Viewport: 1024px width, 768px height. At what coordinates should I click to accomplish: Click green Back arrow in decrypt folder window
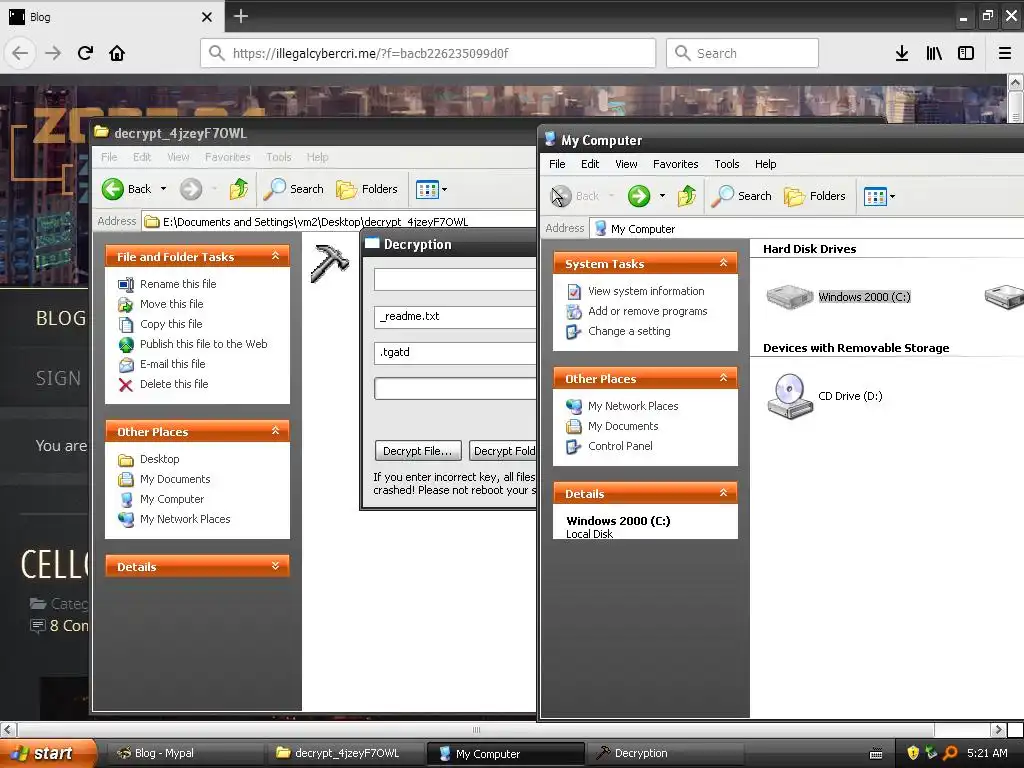pos(113,189)
